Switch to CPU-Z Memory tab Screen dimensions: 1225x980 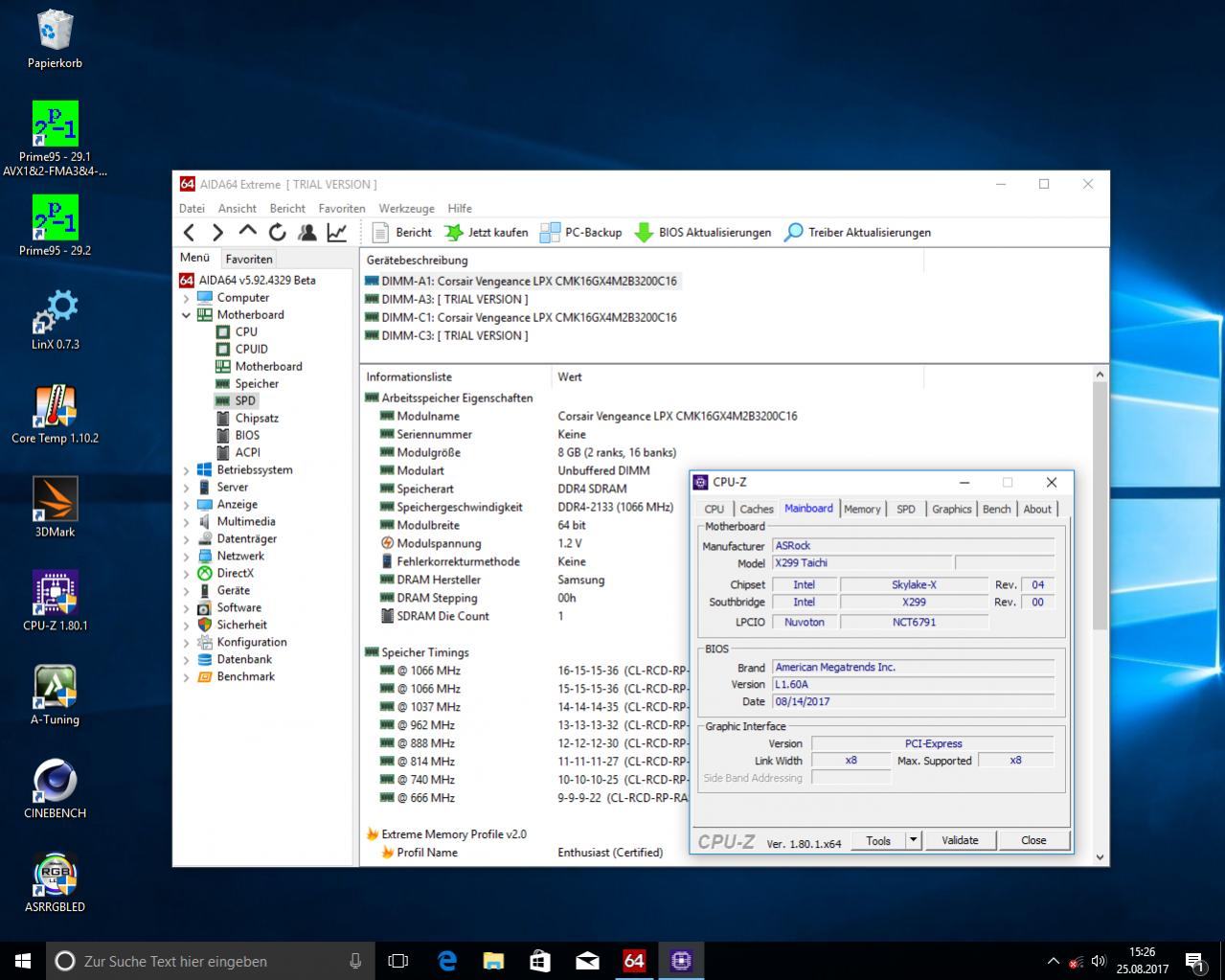click(x=862, y=509)
